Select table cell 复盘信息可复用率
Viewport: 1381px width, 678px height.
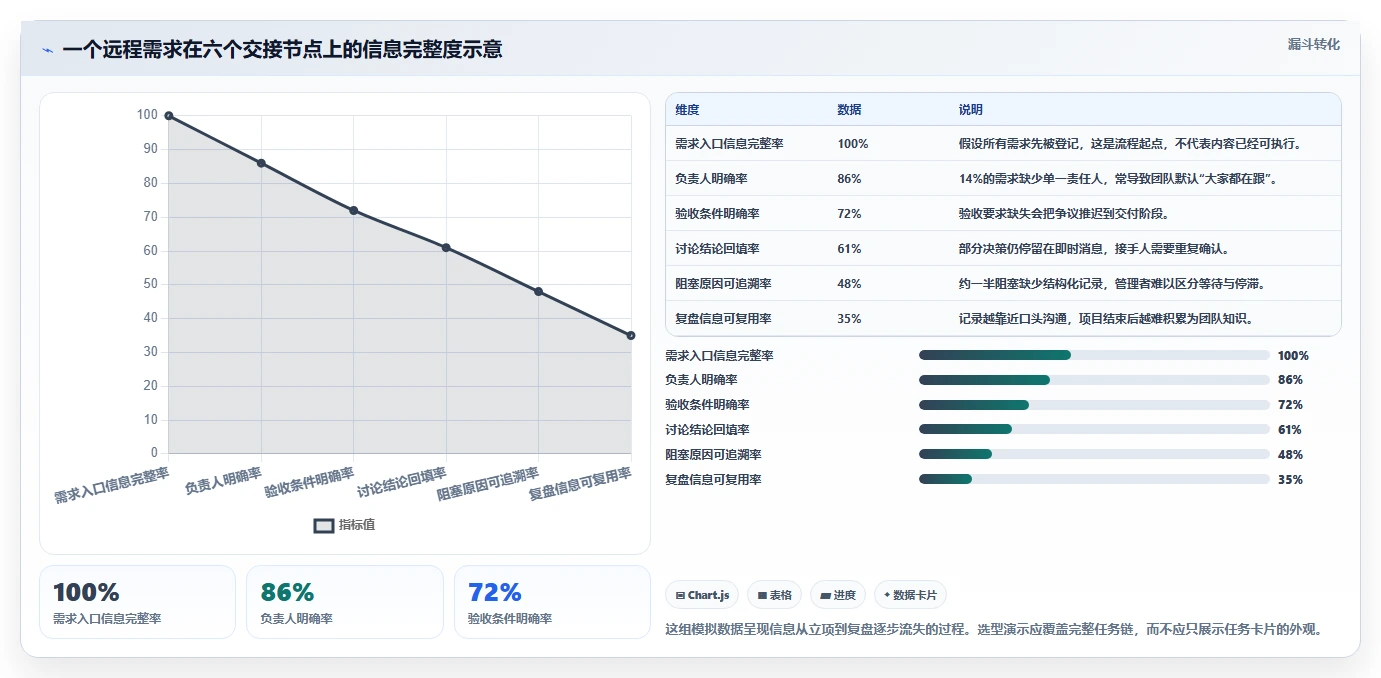[723, 319]
